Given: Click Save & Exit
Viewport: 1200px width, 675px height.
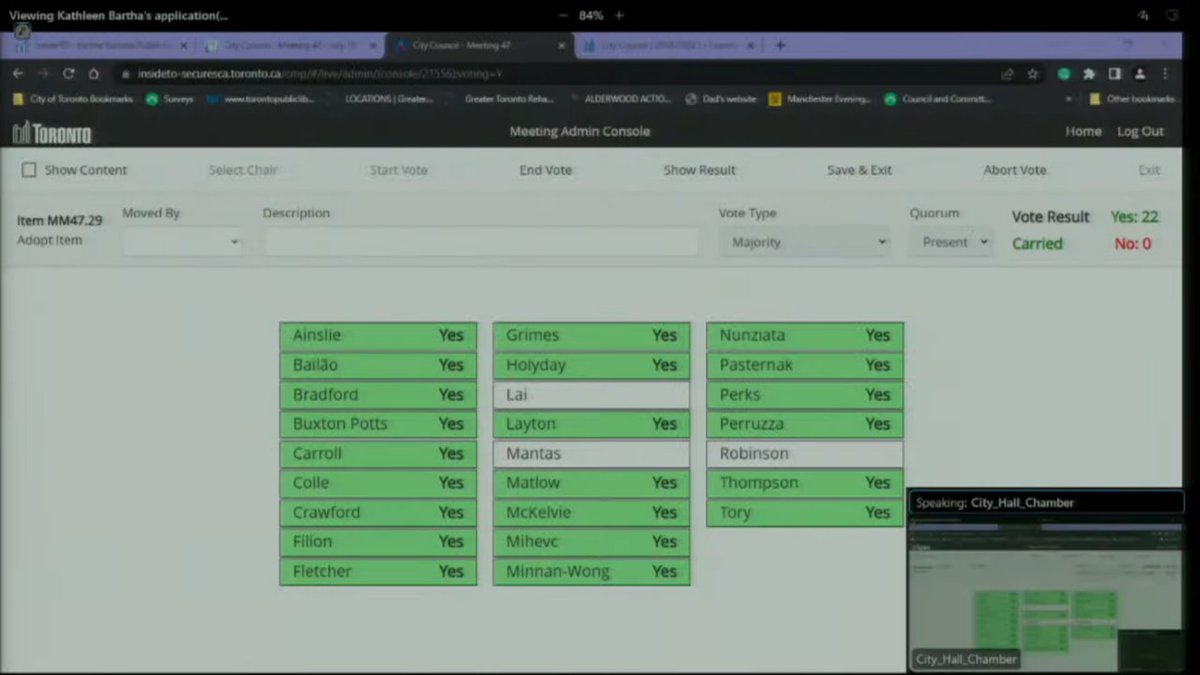Looking at the screenshot, I should pos(859,170).
